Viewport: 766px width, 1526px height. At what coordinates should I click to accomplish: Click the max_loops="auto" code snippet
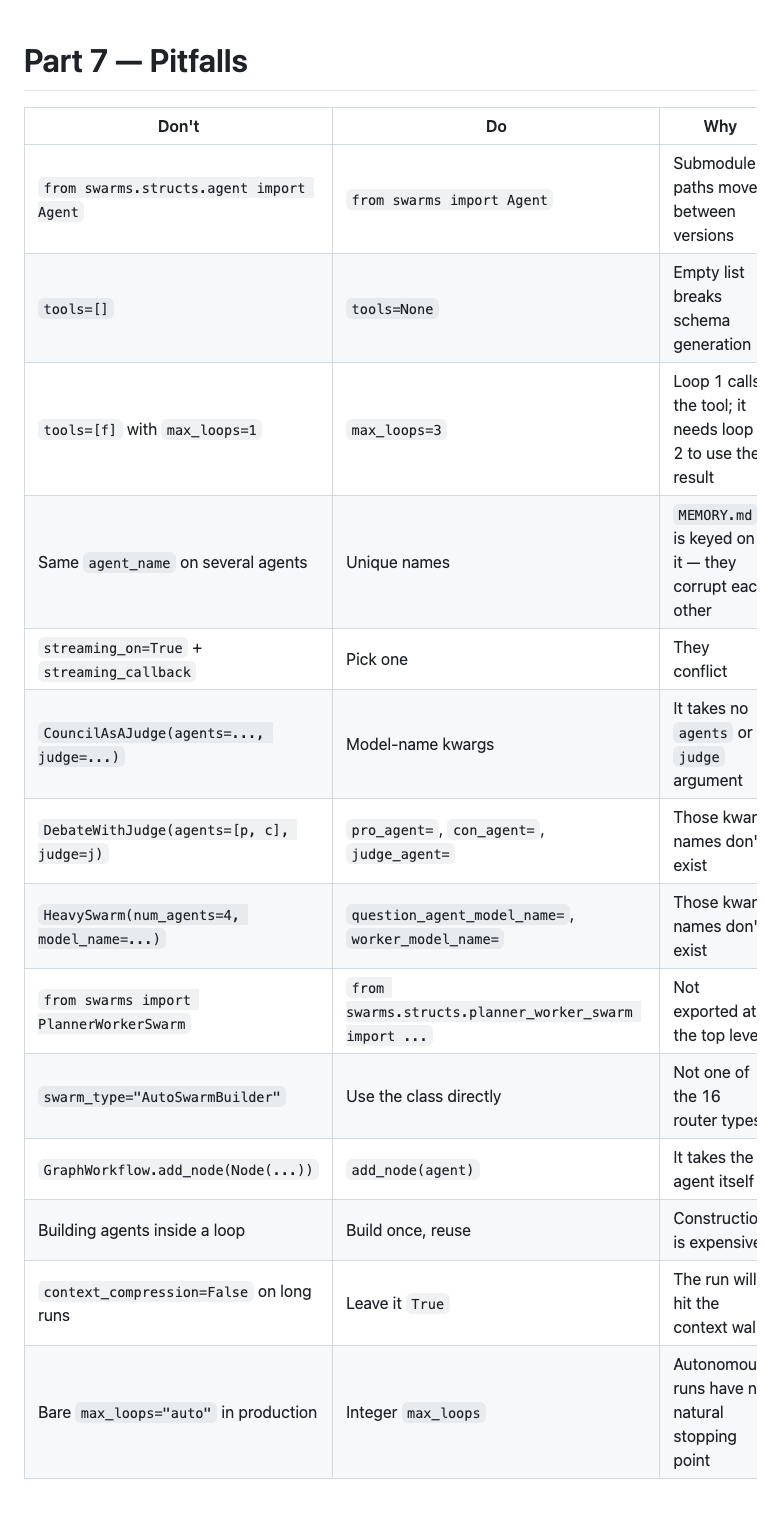(x=146, y=1413)
